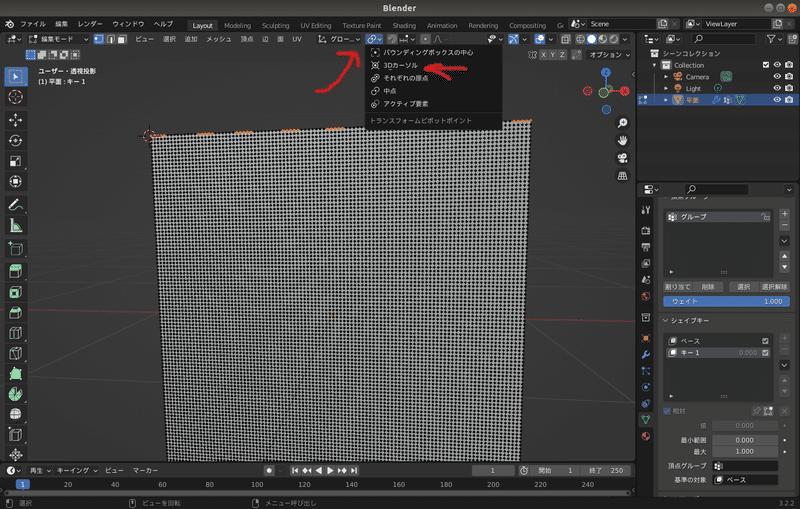Toggle Camera visibility eye in outliner

pos(777,77)
